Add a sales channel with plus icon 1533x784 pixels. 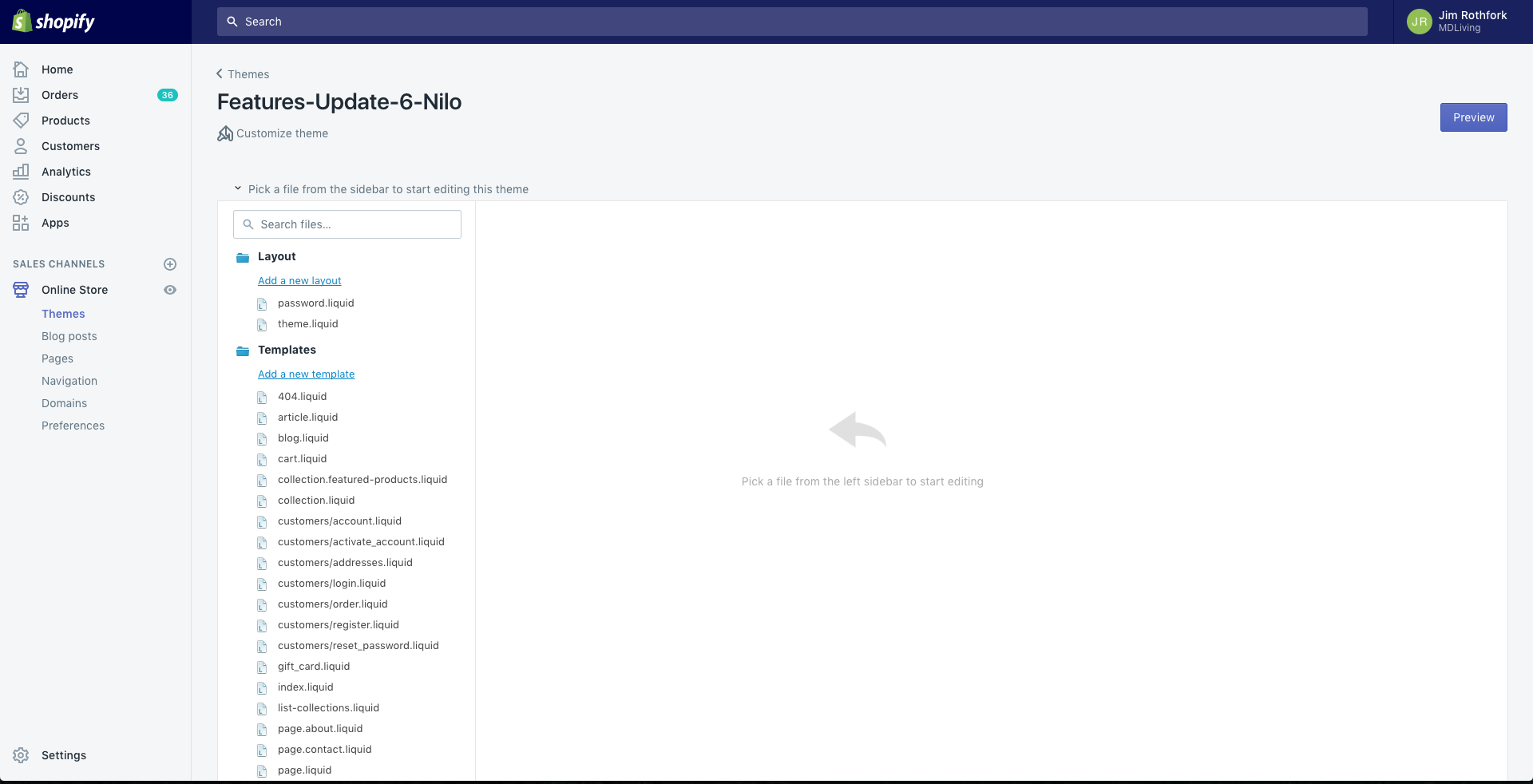pyautogui.click(x=170, y=264)
